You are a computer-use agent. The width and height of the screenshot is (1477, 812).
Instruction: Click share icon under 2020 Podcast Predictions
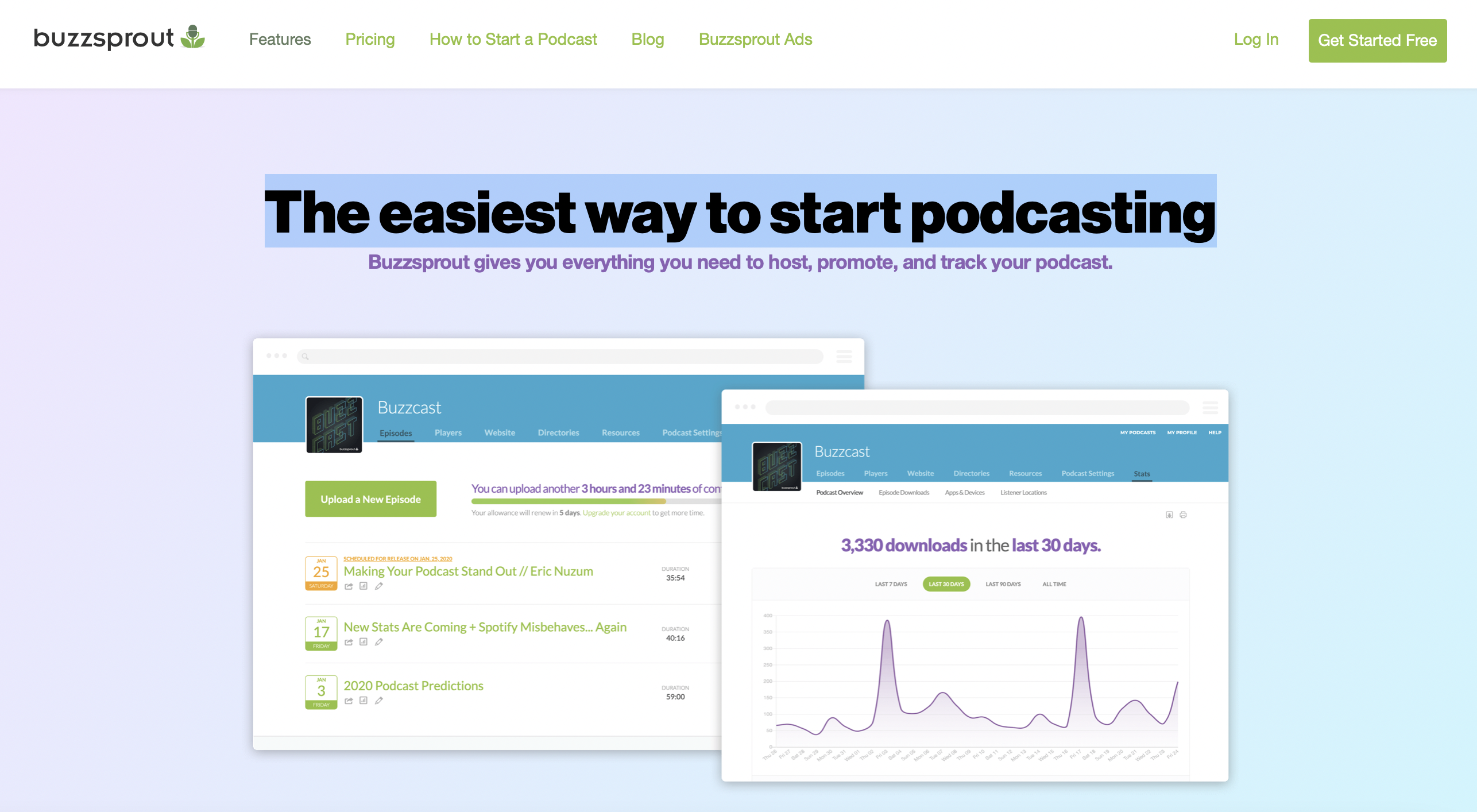[x=349, y=701]
